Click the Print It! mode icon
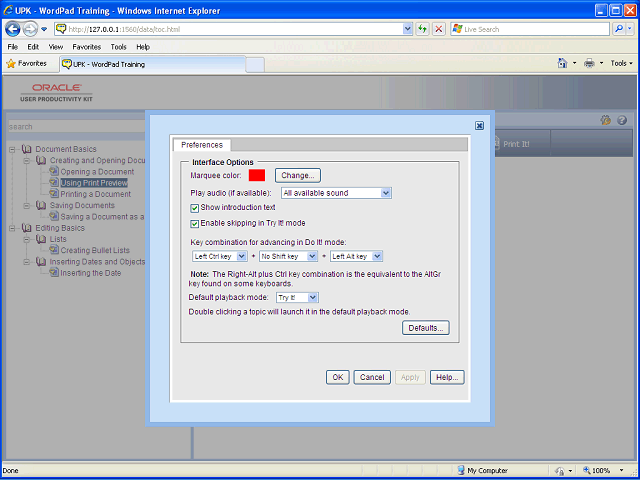 [496, 143]
